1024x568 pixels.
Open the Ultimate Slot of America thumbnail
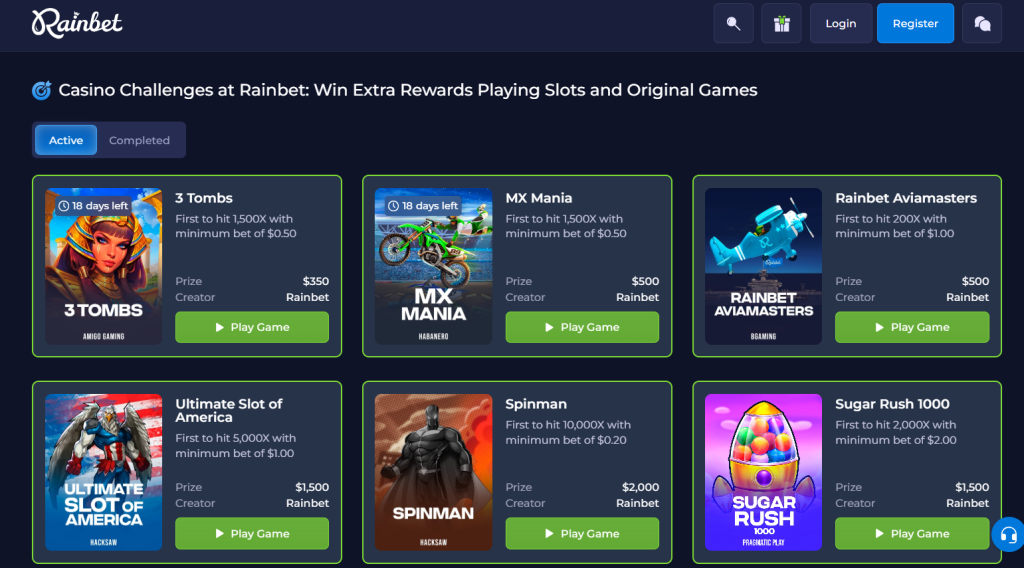tap(103, 472)
